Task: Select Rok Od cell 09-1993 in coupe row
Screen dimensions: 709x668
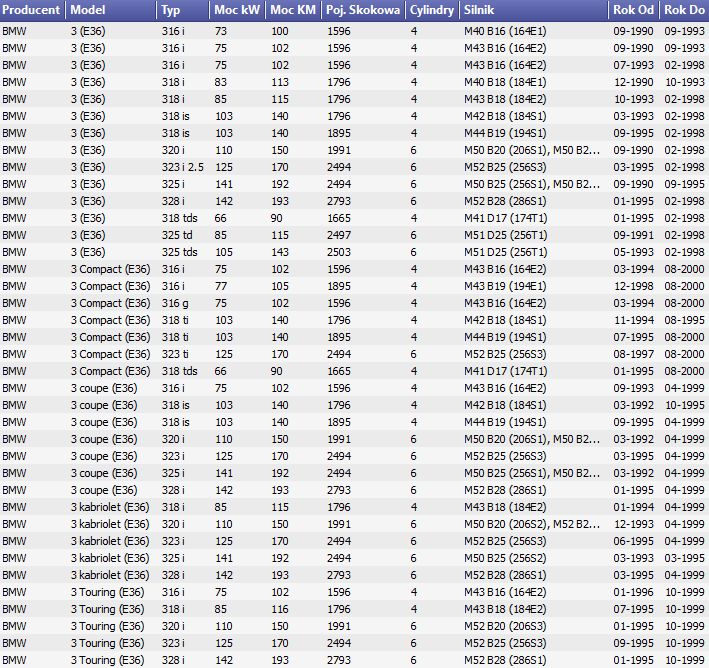Action: click(x=633, y=388)
